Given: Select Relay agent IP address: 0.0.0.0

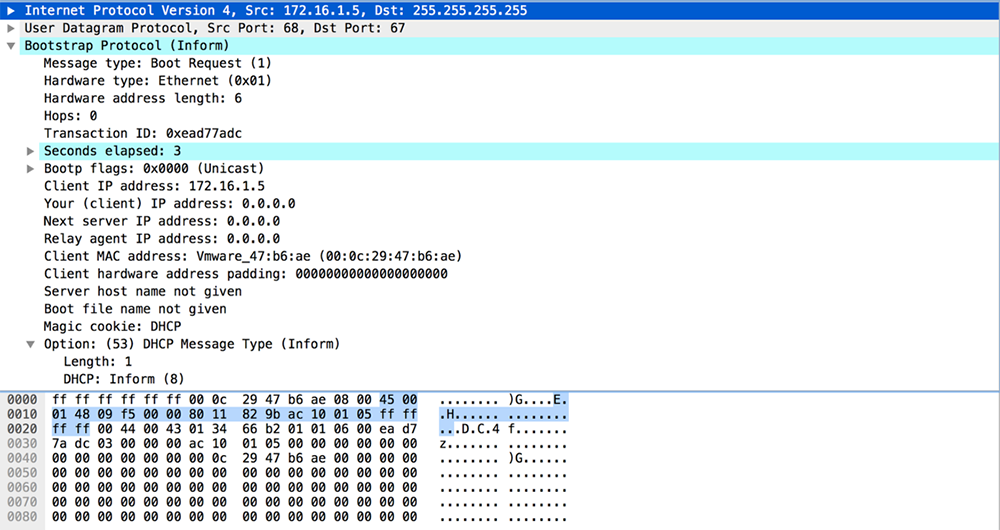Looking at the screenshot, I should click(x=162, y=239).
